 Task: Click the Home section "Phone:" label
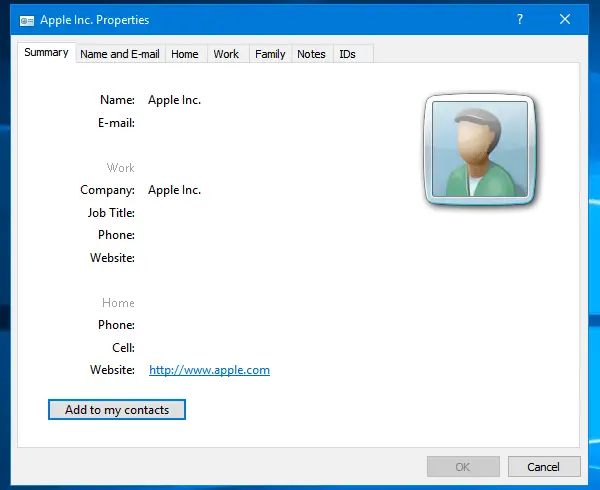(116, 325)
